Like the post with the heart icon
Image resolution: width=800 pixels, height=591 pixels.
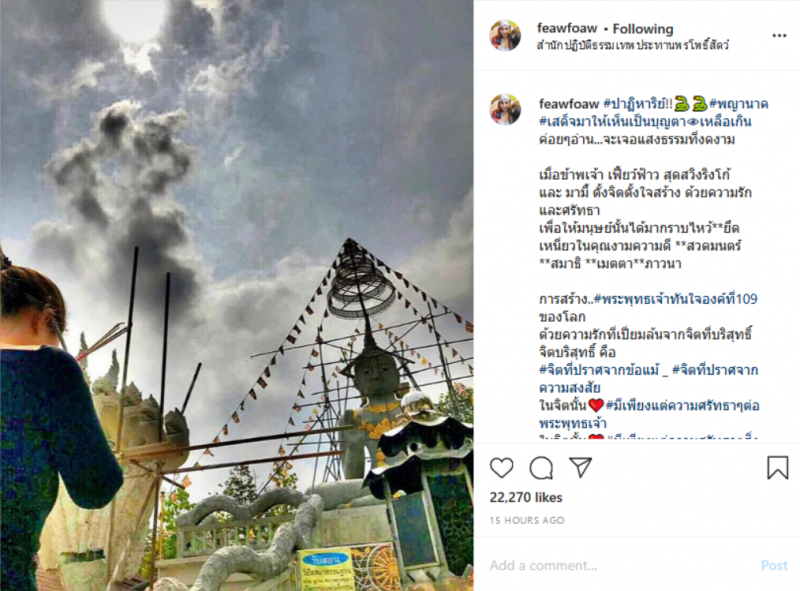coord(502,467)
